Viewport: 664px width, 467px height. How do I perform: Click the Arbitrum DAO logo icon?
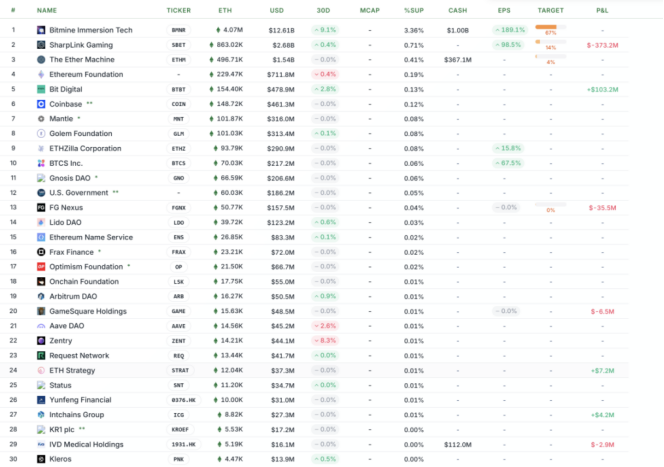tap(40, 296)
